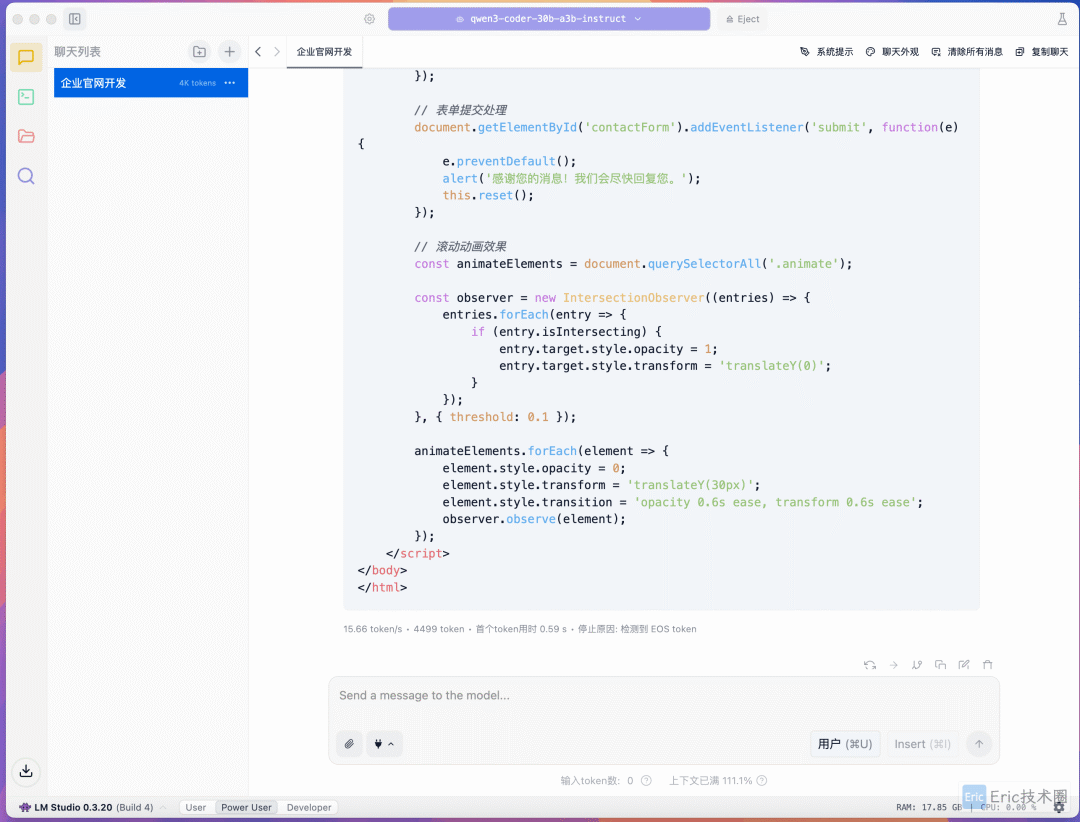This screenshot has width=1080, height=822.
Task: Toggle the left sidebar panel icon
Action: pos(74,19)
